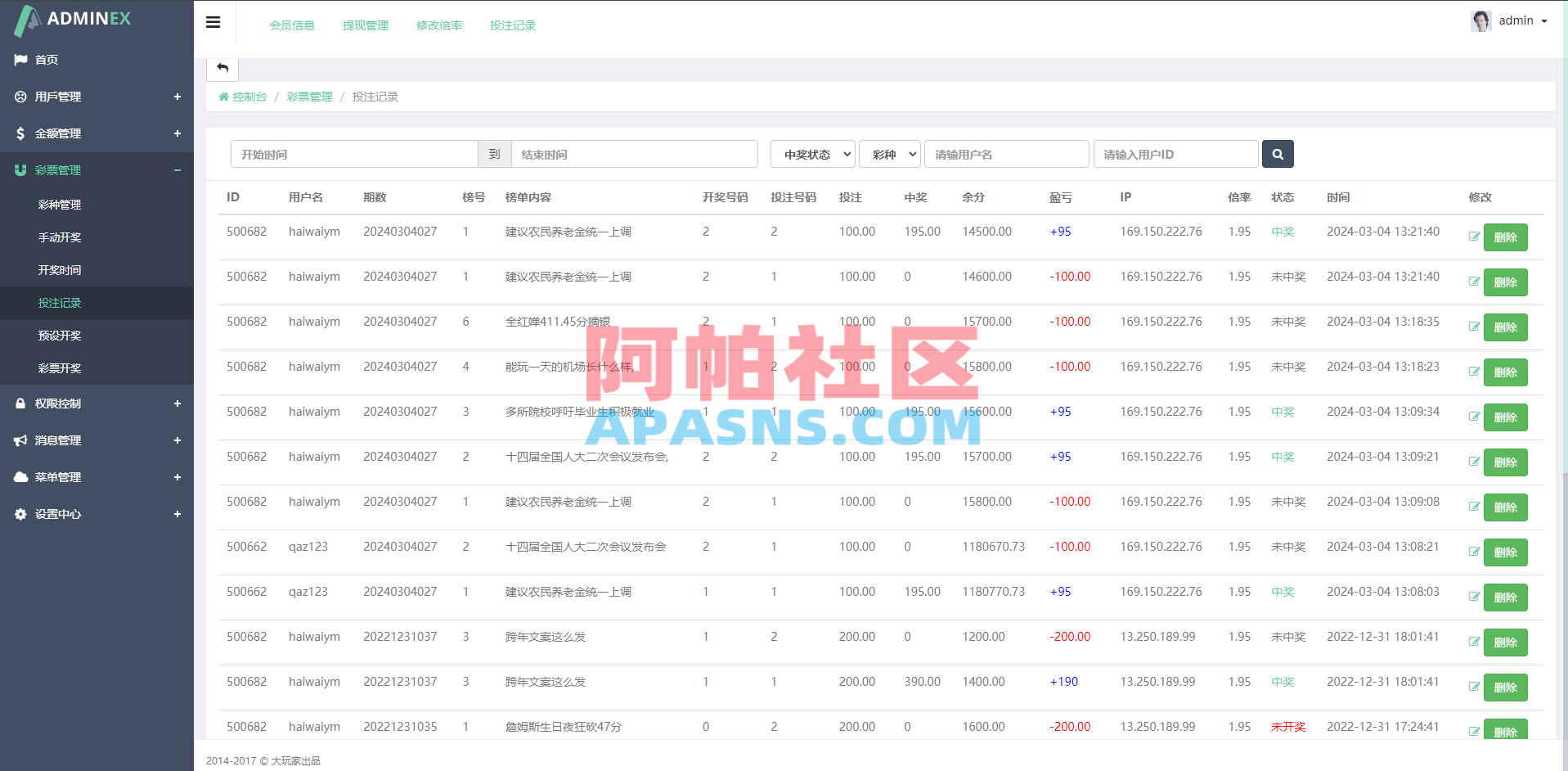
Task: Select the 首页 flag icon in sidebar
Action: pyautogui.click(x=20, y=59)
